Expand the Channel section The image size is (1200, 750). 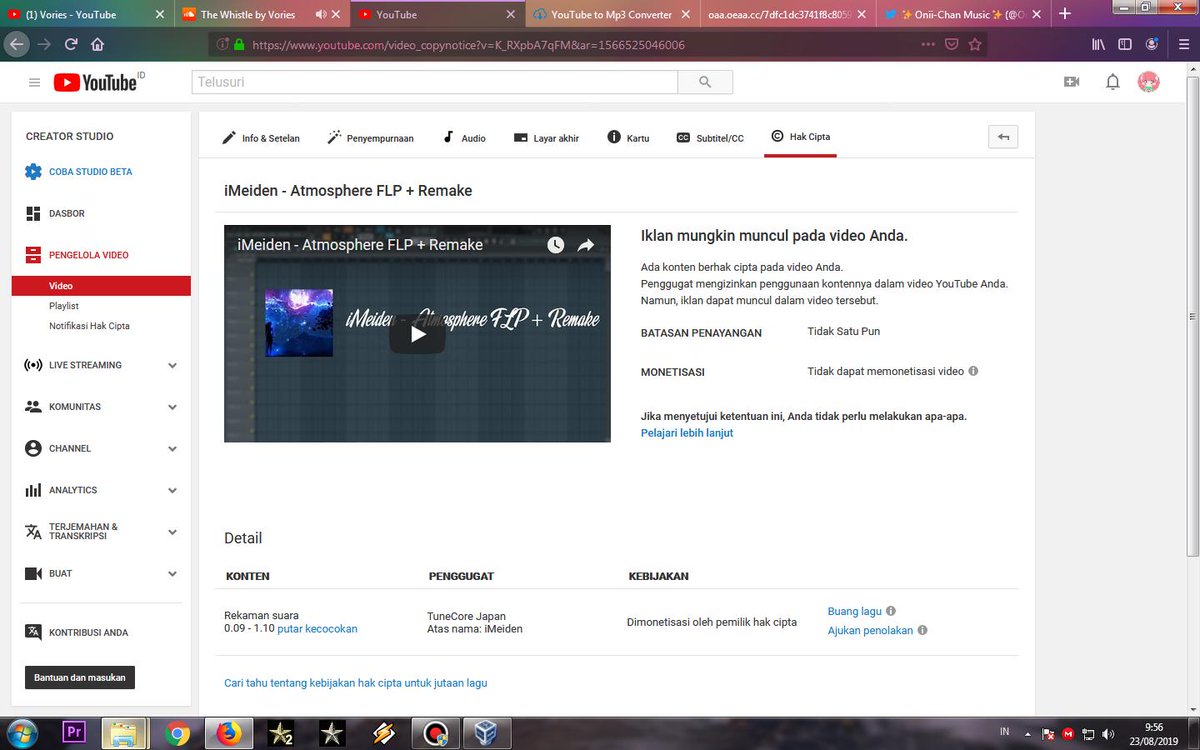click(x=172, y=449)
